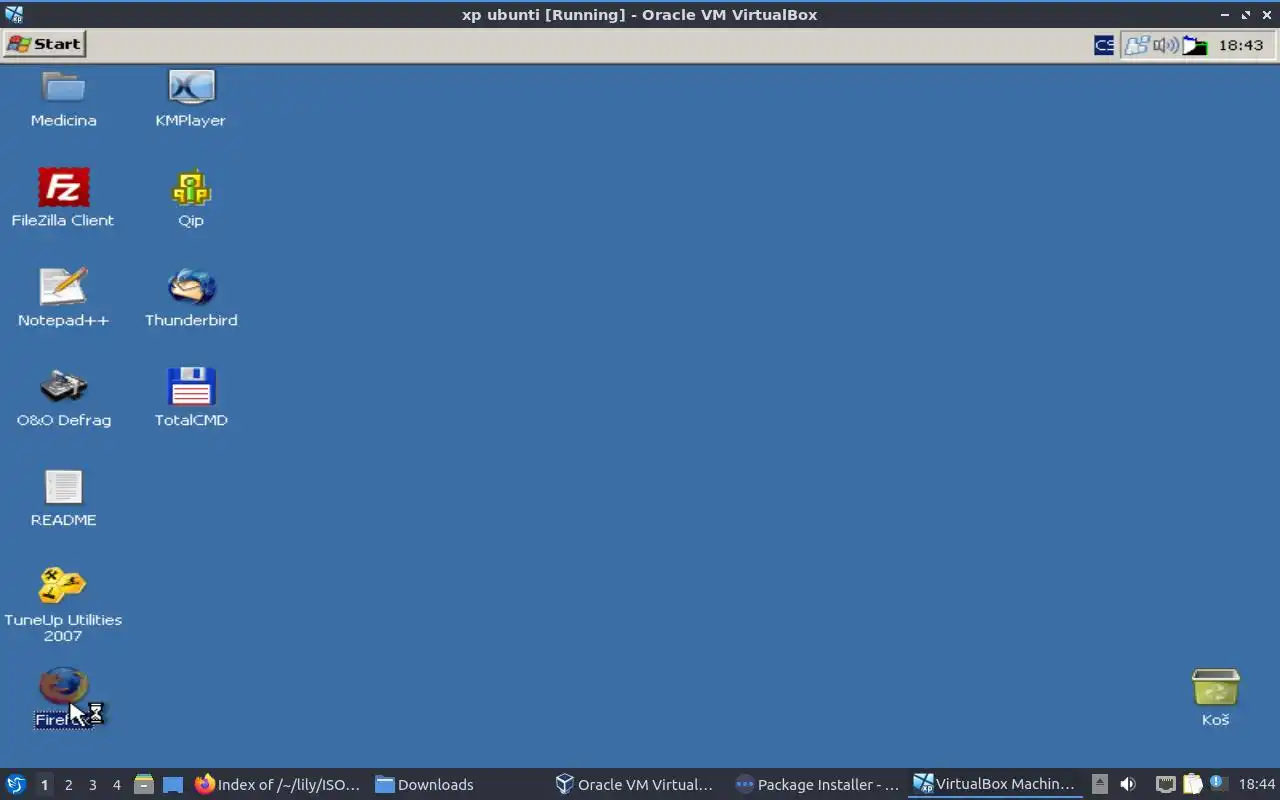Switch to the Oracle VM VirtualBox Manager task
The height and width of the screenshot is (800, 1280).
tap(635, 784)
